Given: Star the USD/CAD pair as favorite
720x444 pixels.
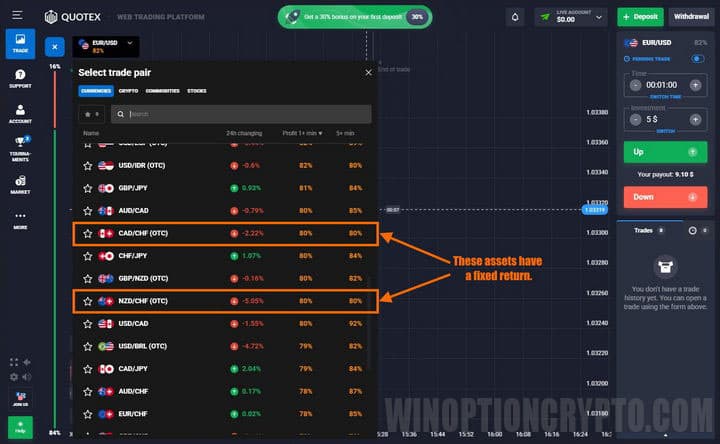Looking at the screenshot, I should point(87,324).
